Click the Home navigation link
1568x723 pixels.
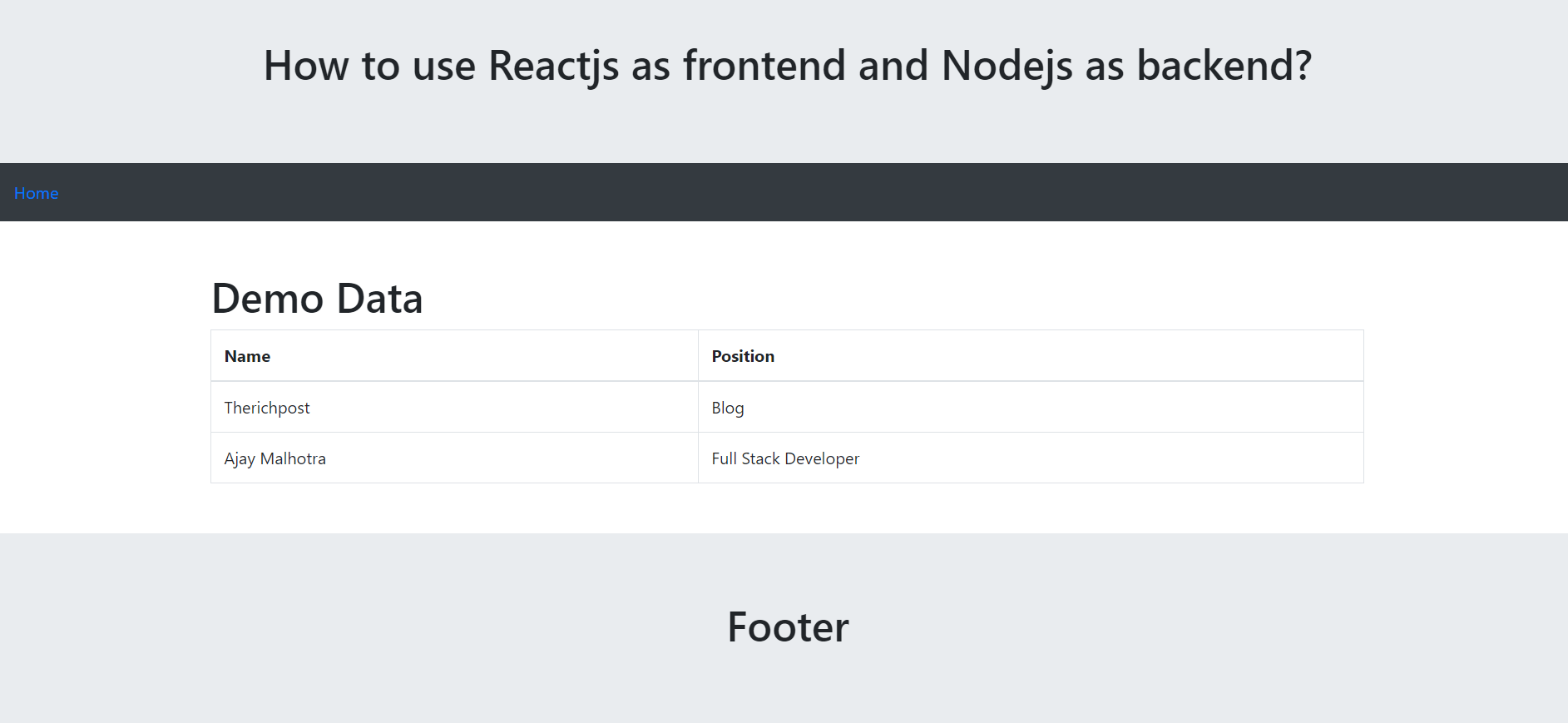point(36,192)
